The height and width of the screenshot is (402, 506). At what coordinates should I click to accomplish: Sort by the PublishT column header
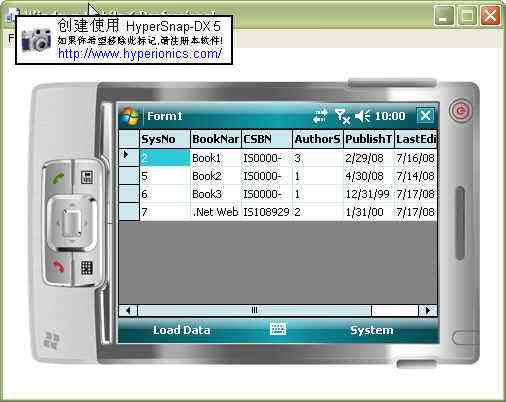369,139
